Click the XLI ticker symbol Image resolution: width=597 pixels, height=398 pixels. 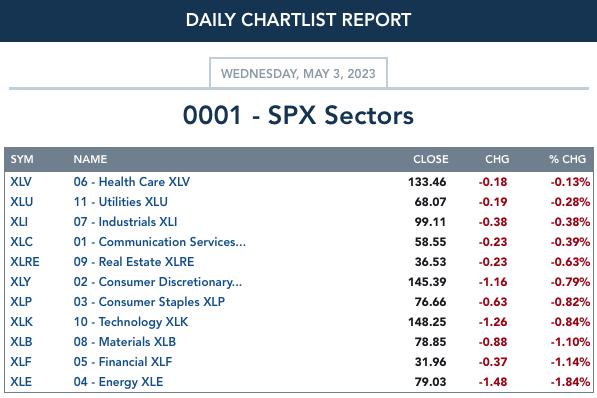click(x=19, y=222)
